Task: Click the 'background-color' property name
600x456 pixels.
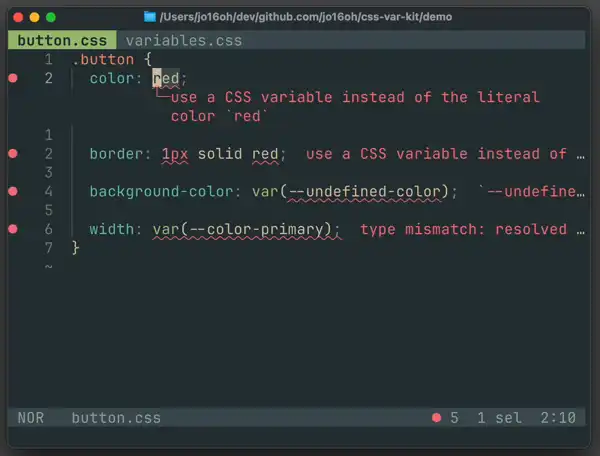Action: click(x=161, y=191)
